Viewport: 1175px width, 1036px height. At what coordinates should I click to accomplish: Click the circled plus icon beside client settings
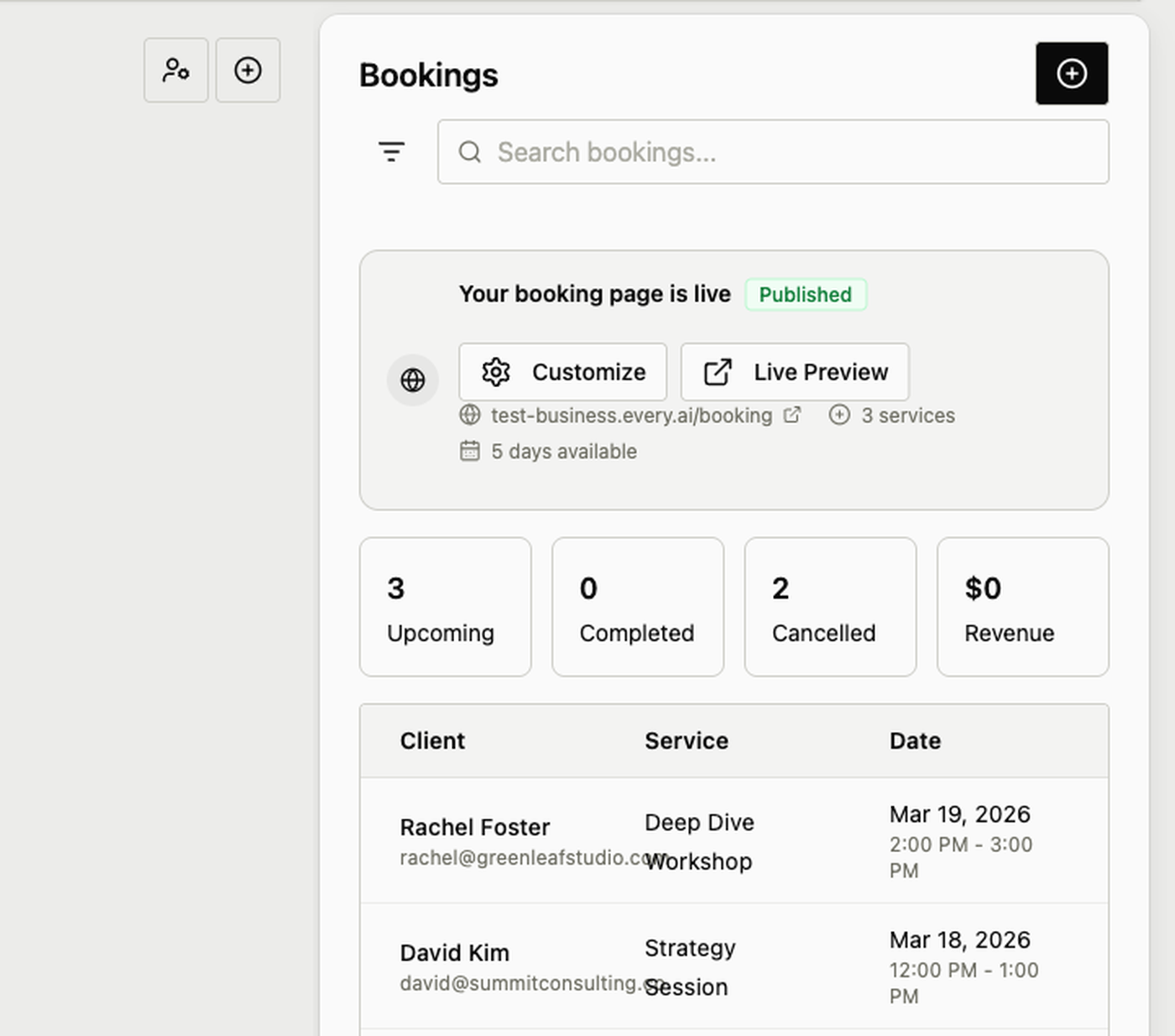247,71
